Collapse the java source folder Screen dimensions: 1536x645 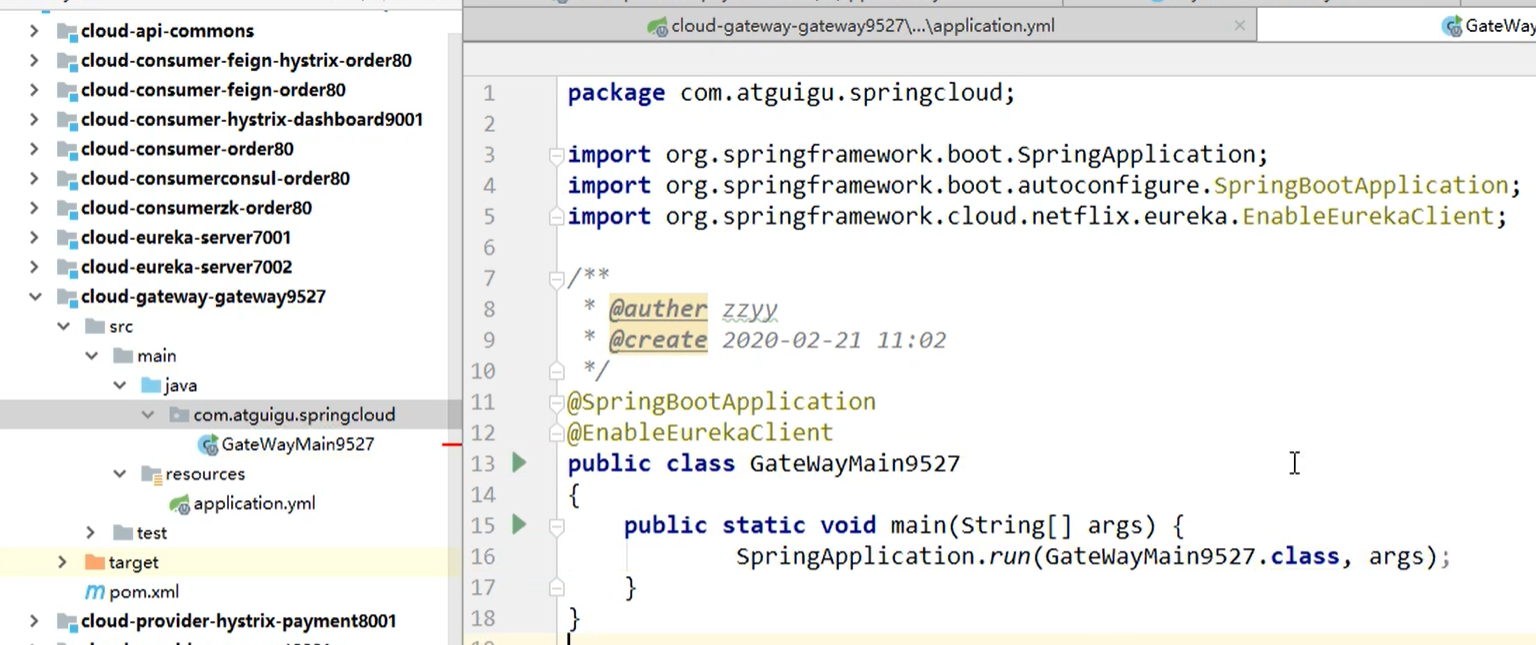[x=119, y=385]
